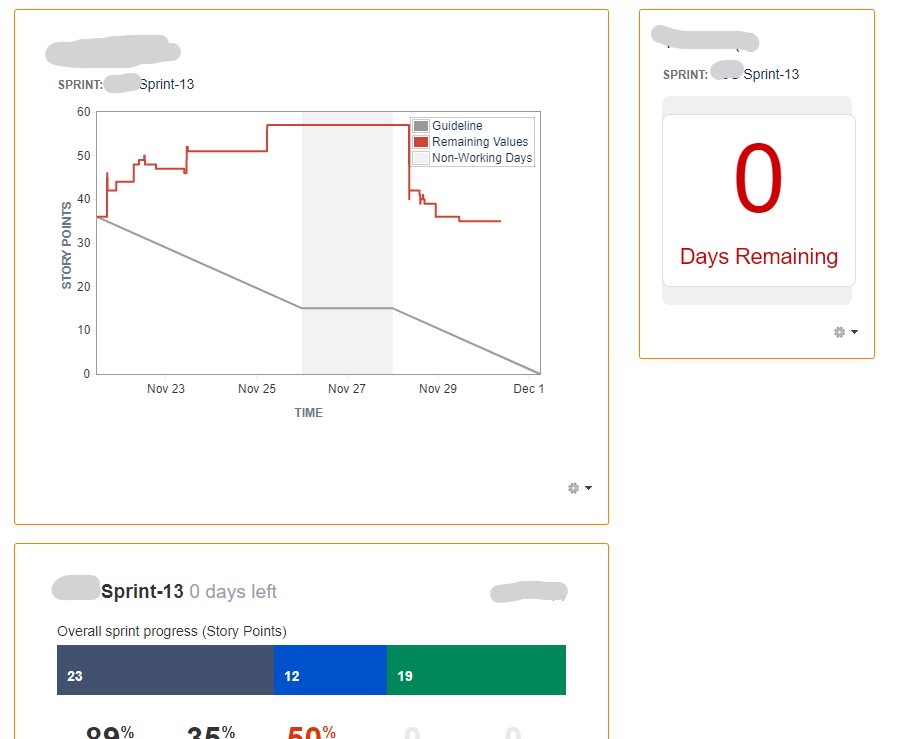This screenshot has width=903, height=739.
Task: Click the Nov 23 time axis label
Action: click(166, 389)
